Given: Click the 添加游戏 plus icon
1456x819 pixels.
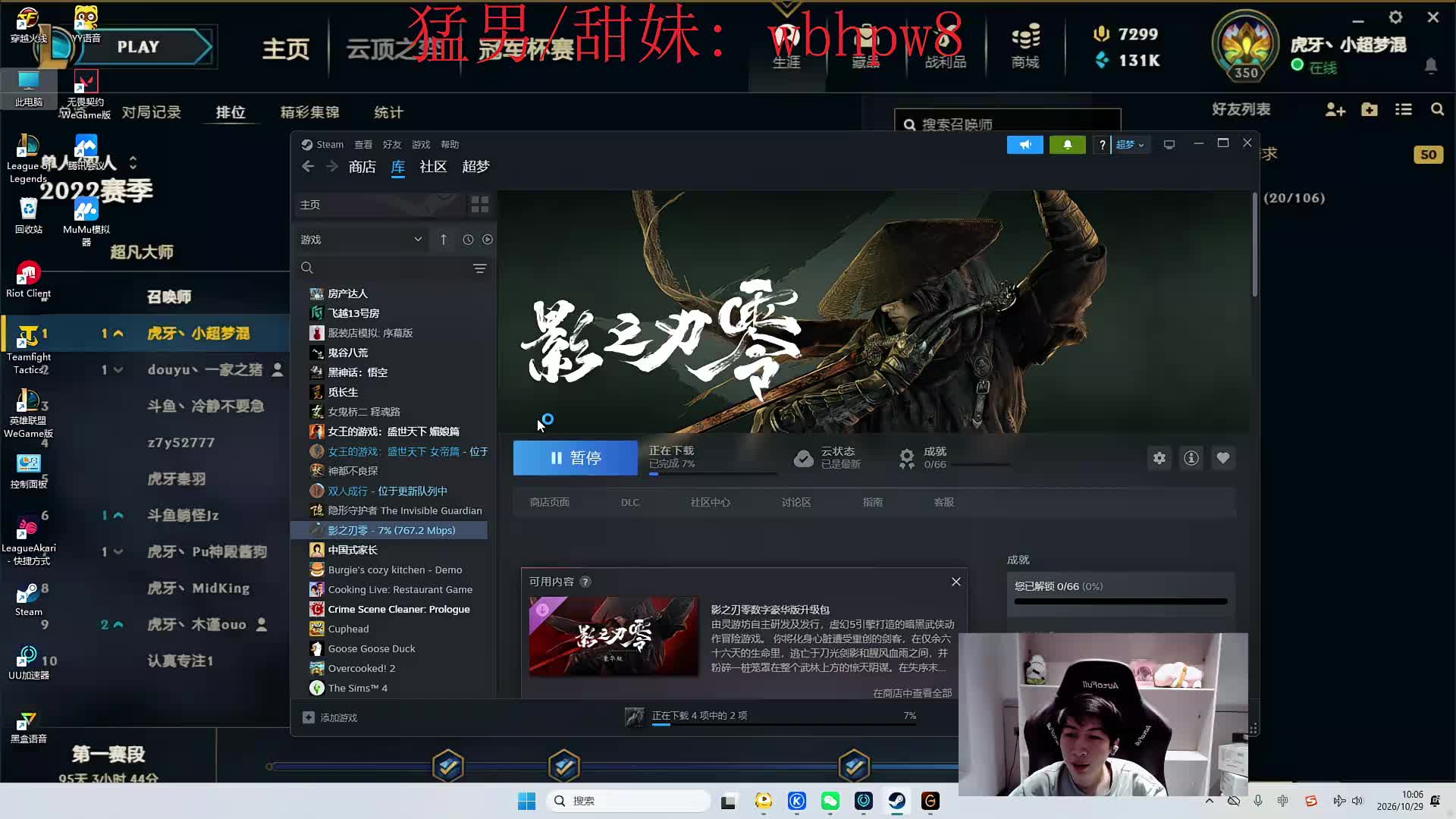Looking at the screenshot, I should tap(309, 717).
